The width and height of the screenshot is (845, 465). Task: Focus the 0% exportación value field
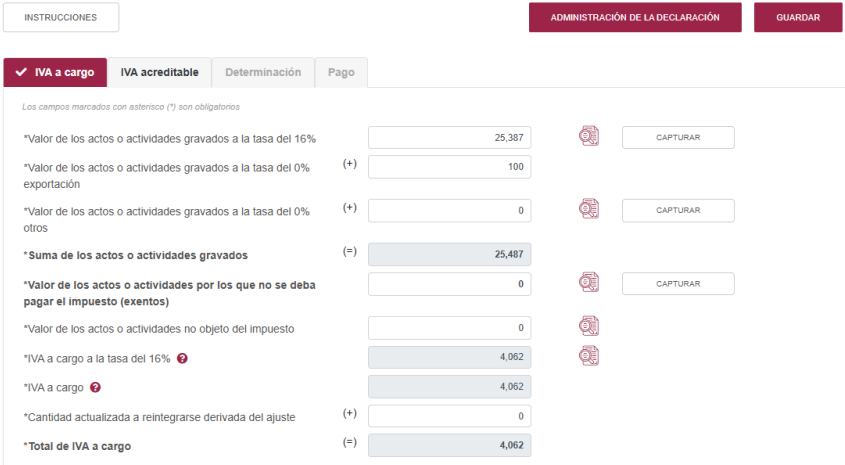coord(449,167)
